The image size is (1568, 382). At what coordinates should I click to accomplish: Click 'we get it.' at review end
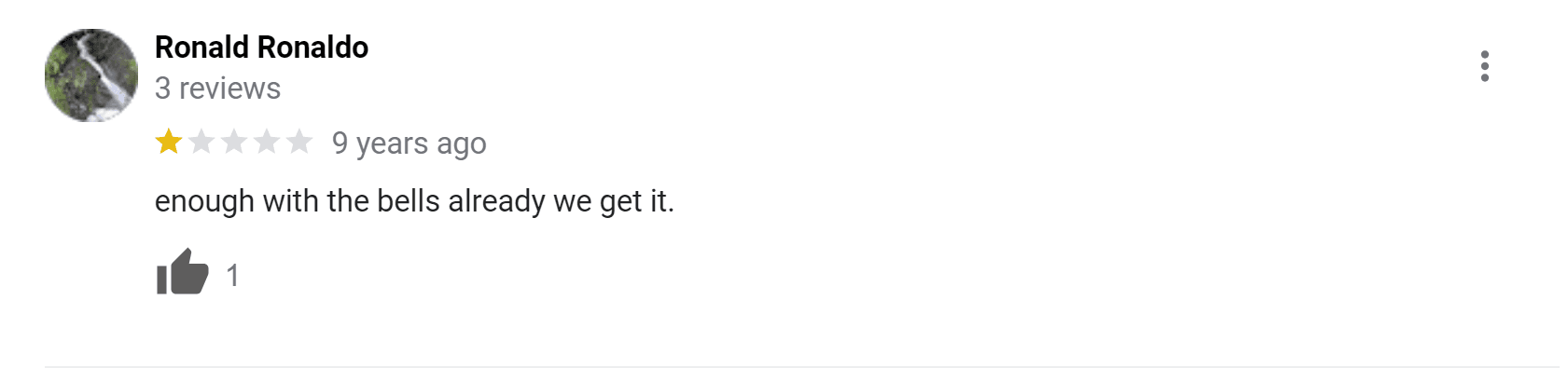613,201
